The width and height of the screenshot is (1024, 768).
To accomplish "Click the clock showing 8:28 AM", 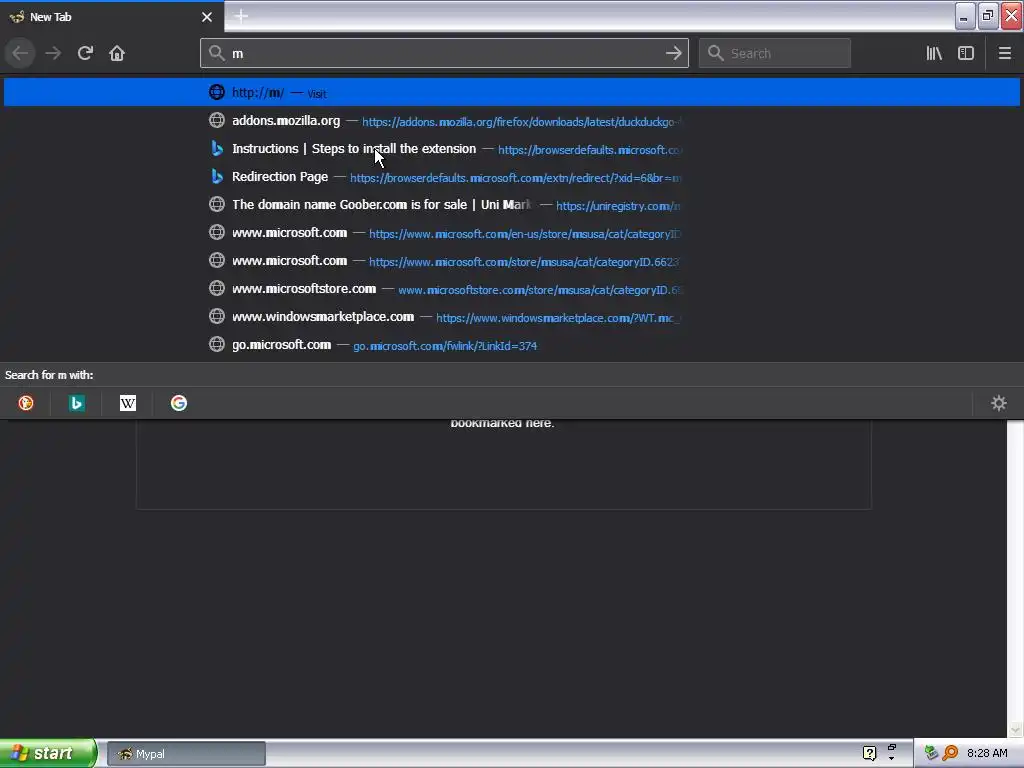I will click(x=987, y=753).
